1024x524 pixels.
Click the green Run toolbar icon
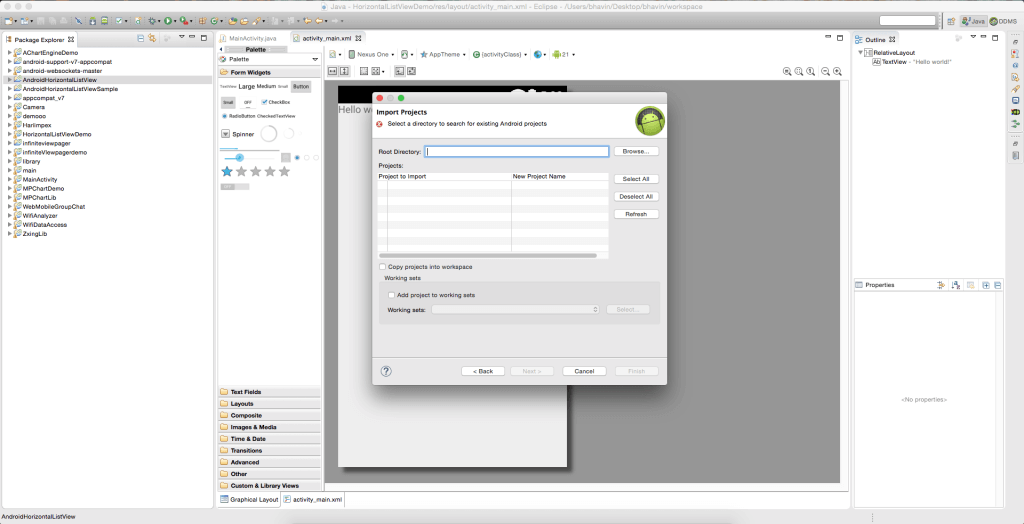(x=169, y=20)
